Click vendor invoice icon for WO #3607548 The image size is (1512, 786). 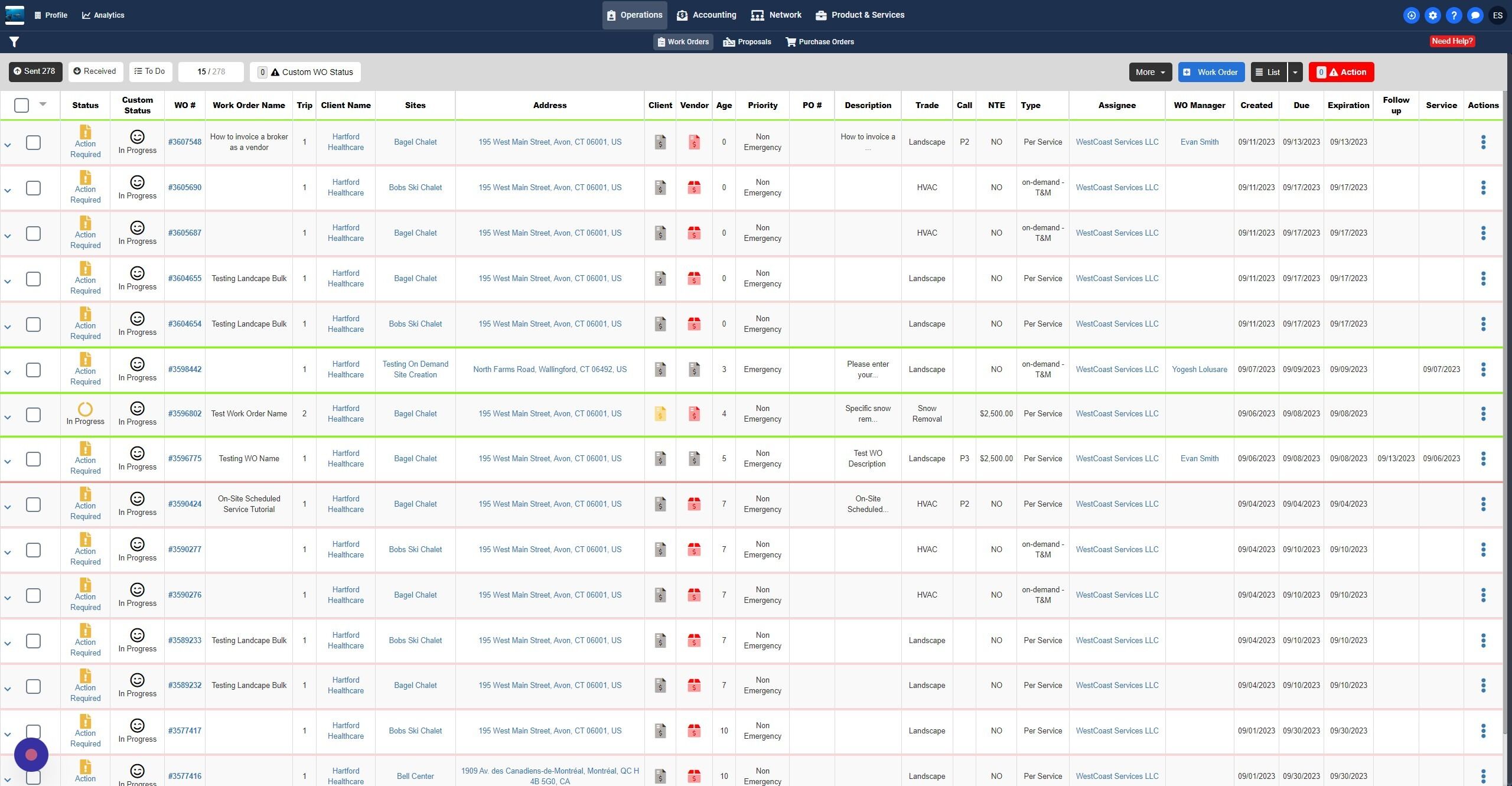click(x=694, y=142)
